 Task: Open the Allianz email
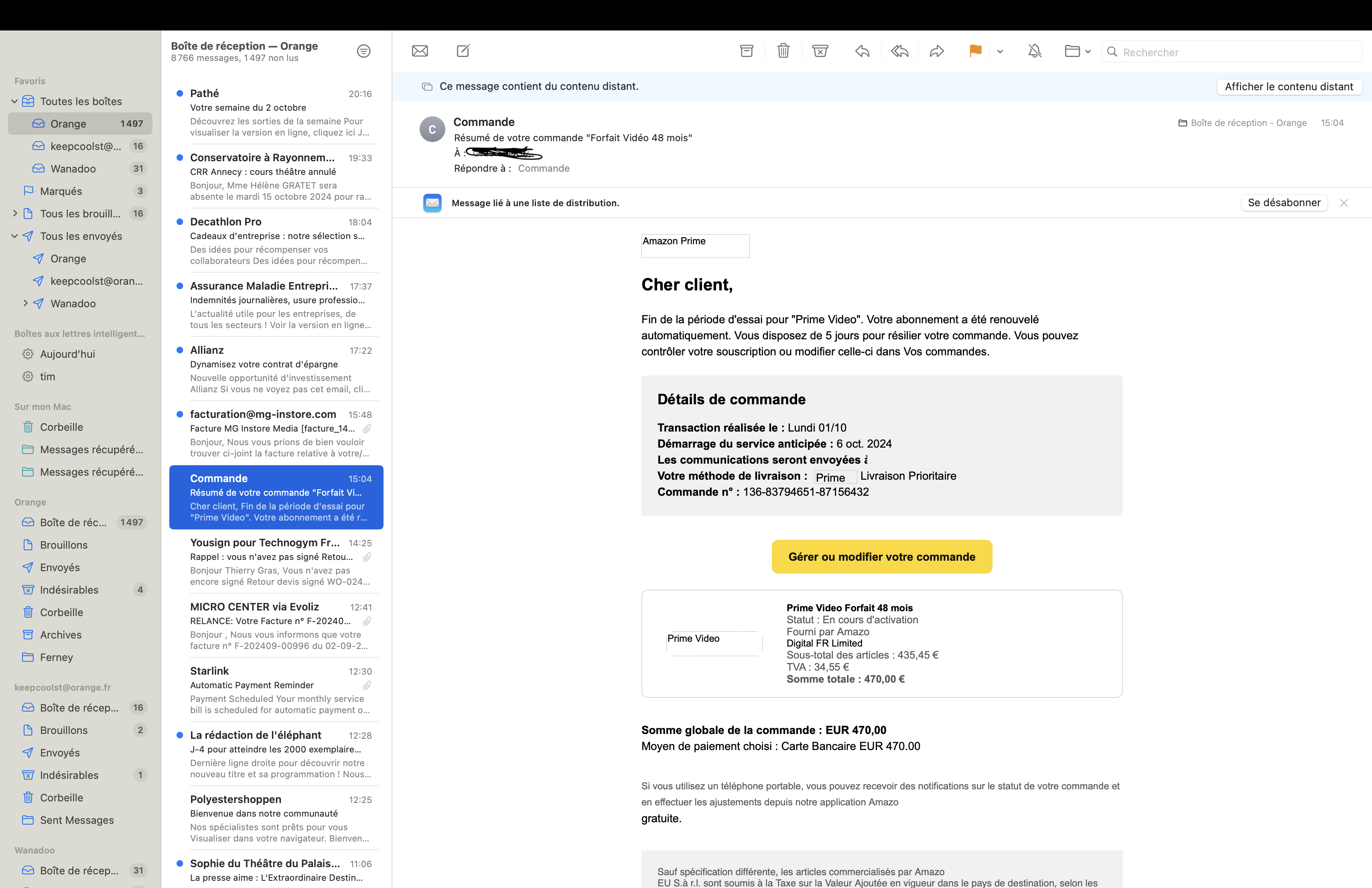click(276, 369)
